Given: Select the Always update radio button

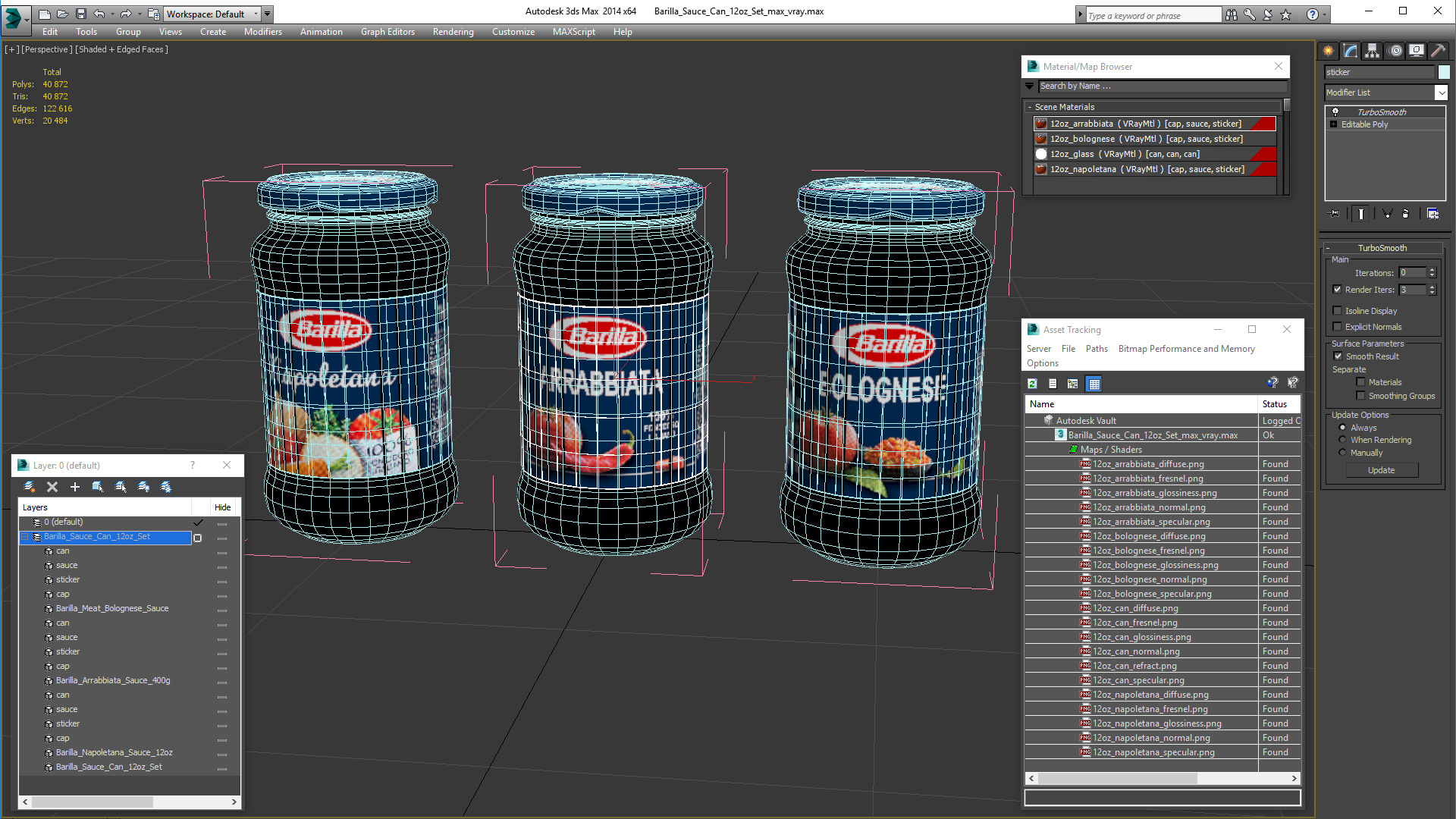Looking at the screenshot, I should 1342,428.
